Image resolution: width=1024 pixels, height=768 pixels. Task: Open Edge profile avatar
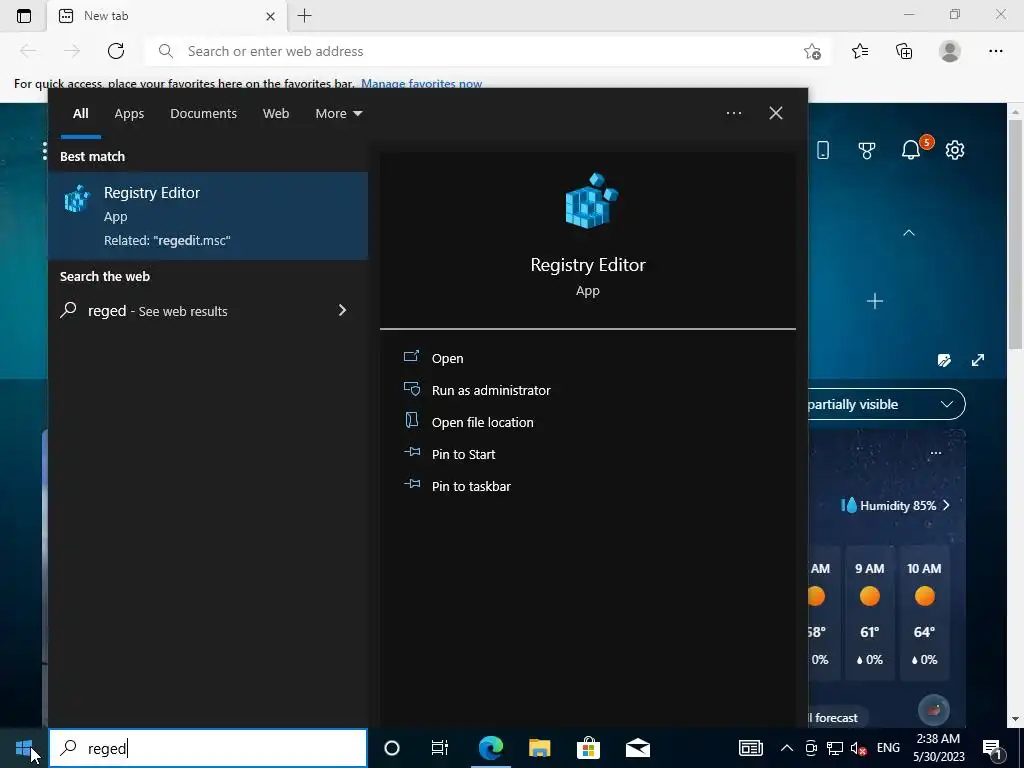tap(950, 51)
